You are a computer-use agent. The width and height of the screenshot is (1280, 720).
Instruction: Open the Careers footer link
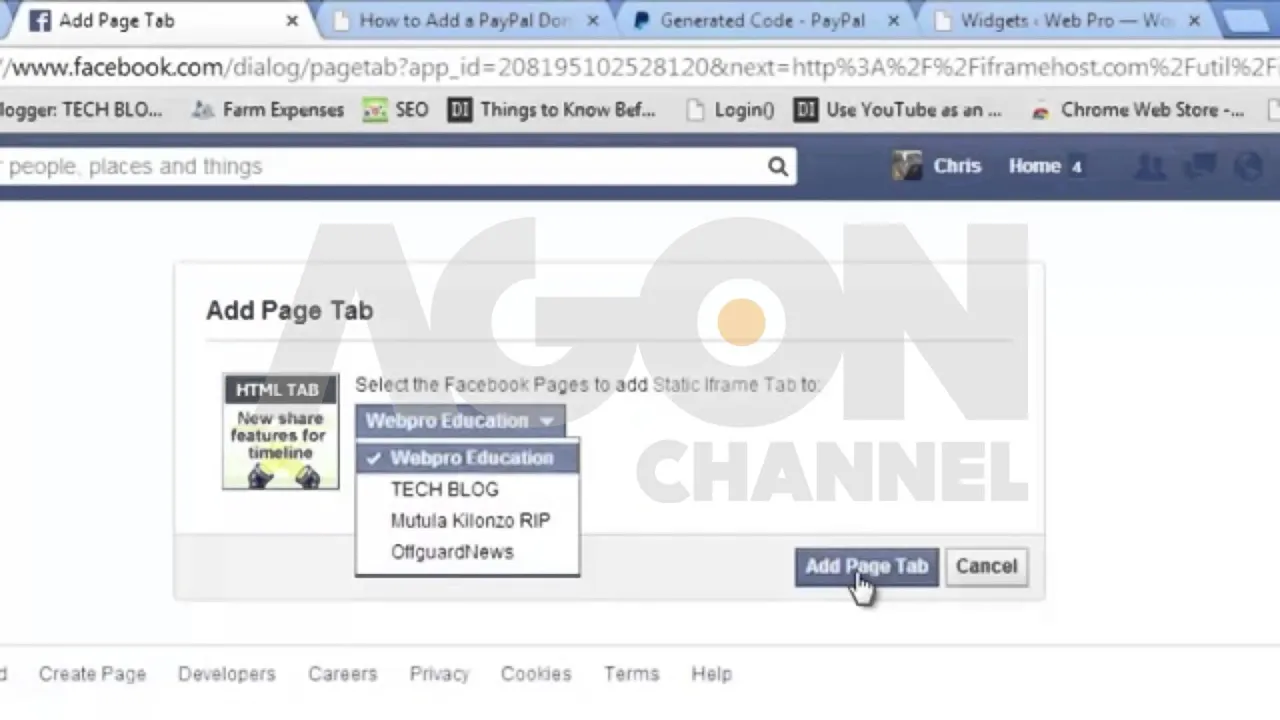click(x=342, y=674)
